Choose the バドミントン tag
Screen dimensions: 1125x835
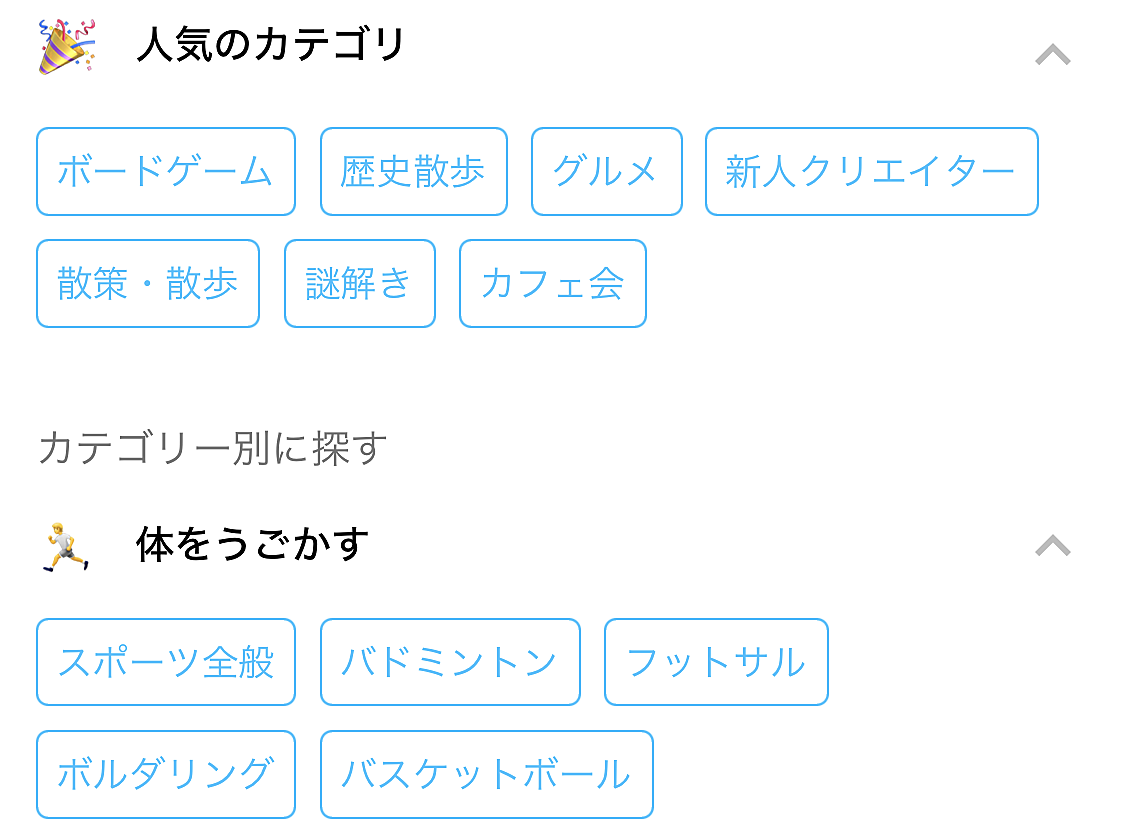(451, 662)
